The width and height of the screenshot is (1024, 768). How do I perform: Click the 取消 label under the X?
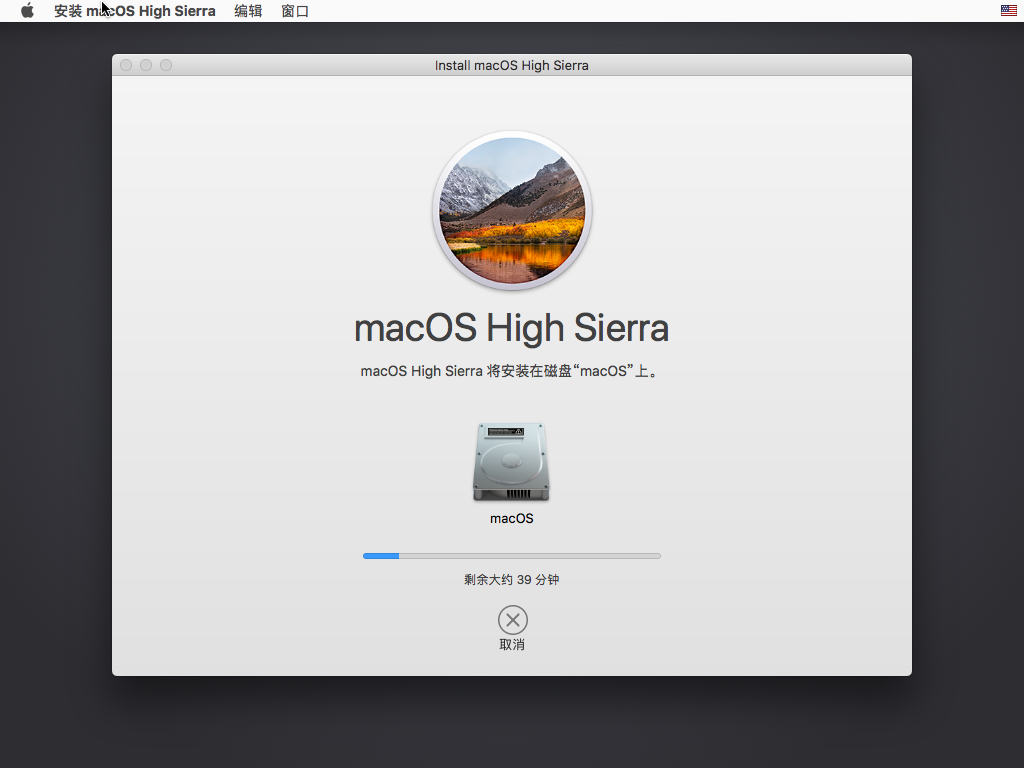(x=512, y=645)
